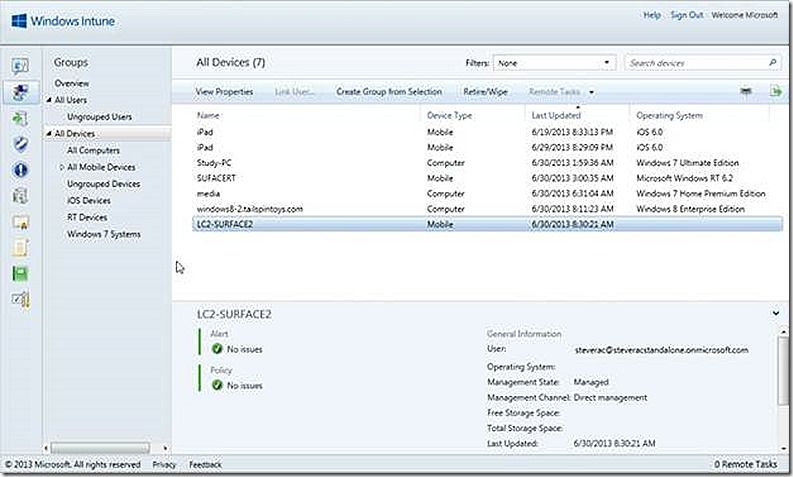Select RT Devices group
Screen dimensions: 793x477
pos(87,217)
